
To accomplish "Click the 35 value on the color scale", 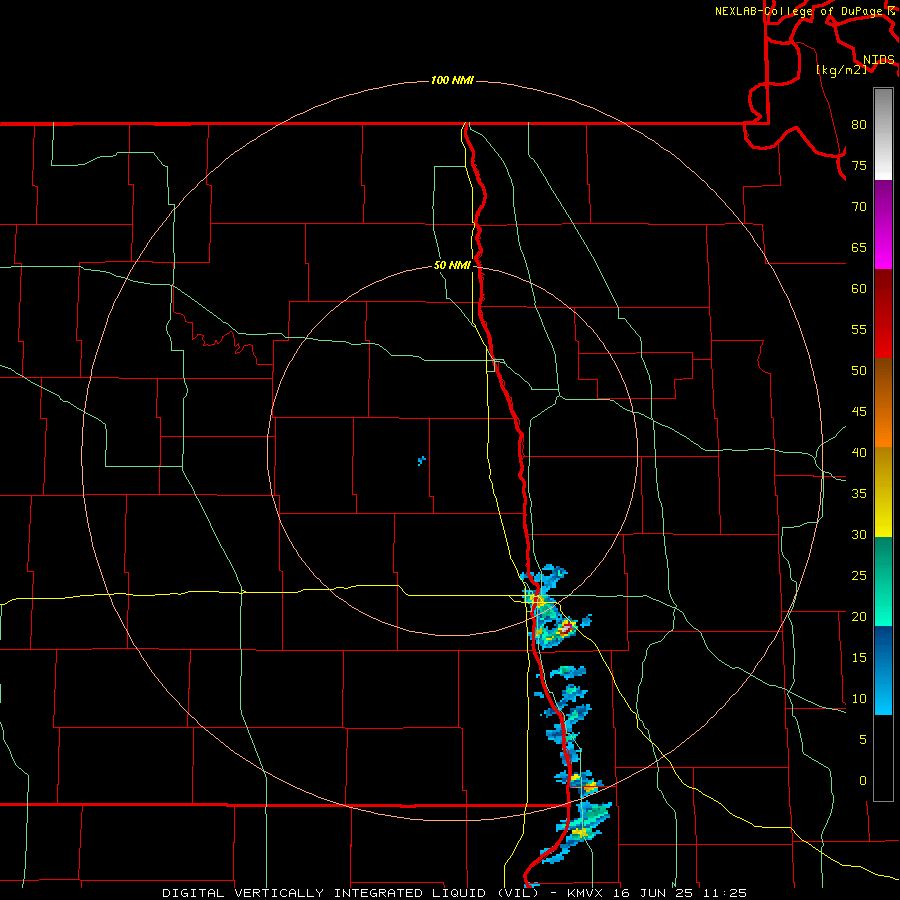I will (859, 494).
